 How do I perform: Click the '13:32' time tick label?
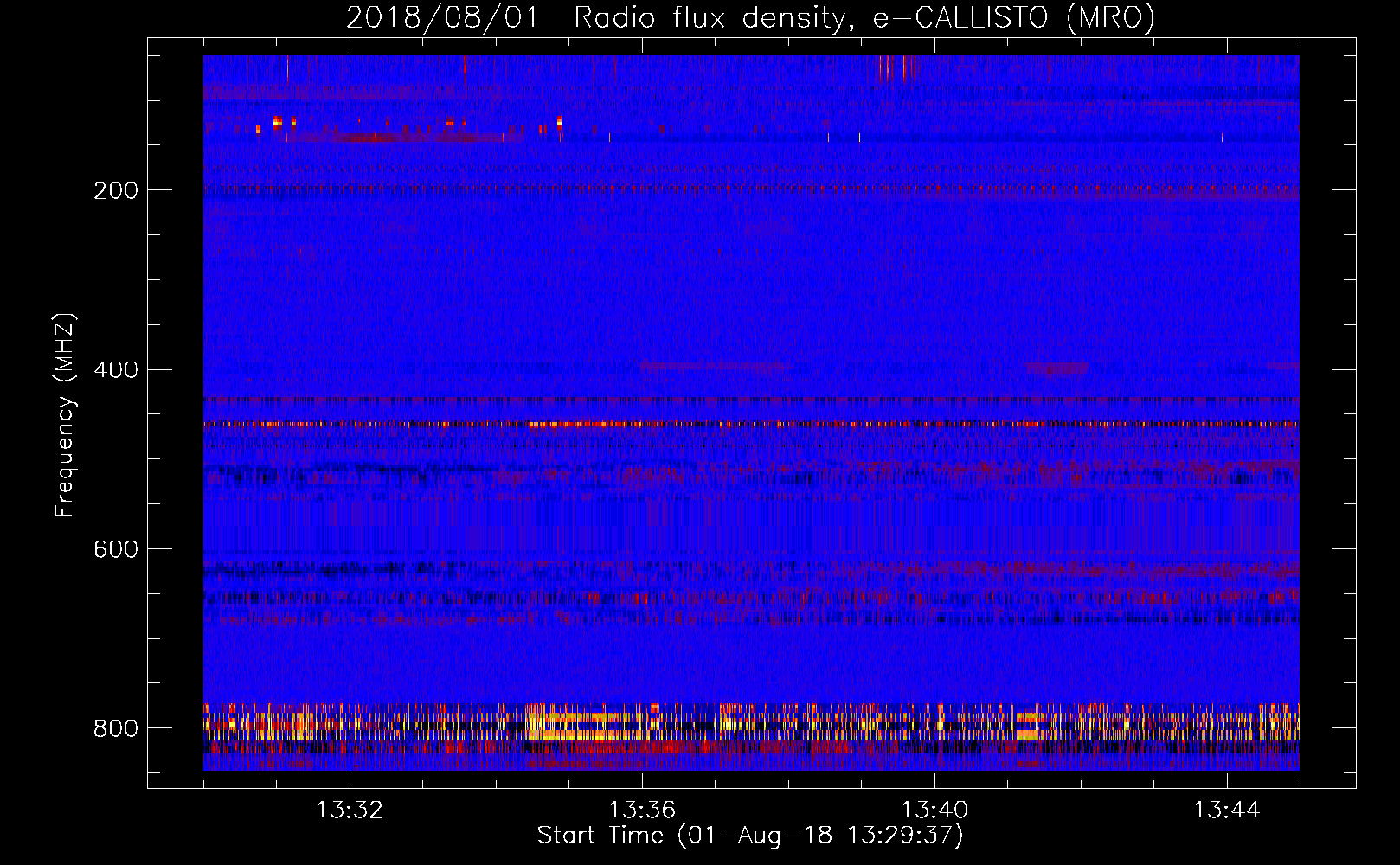350,811
